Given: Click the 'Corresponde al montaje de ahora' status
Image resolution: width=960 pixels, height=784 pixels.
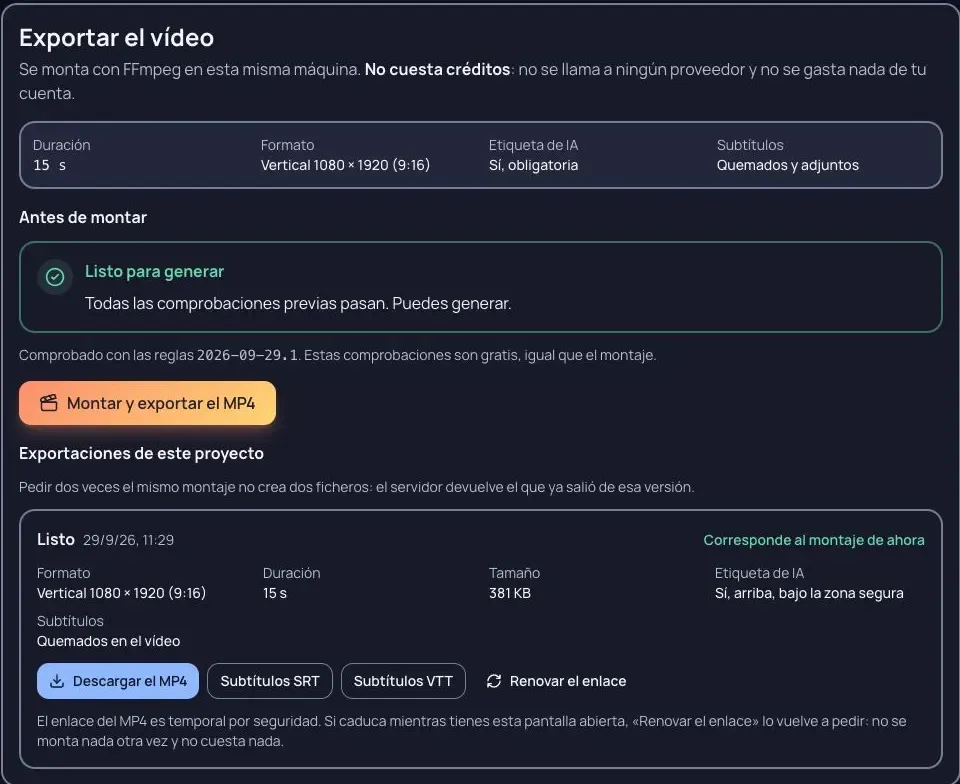Looking at the screenshot, I should (814, 540).
